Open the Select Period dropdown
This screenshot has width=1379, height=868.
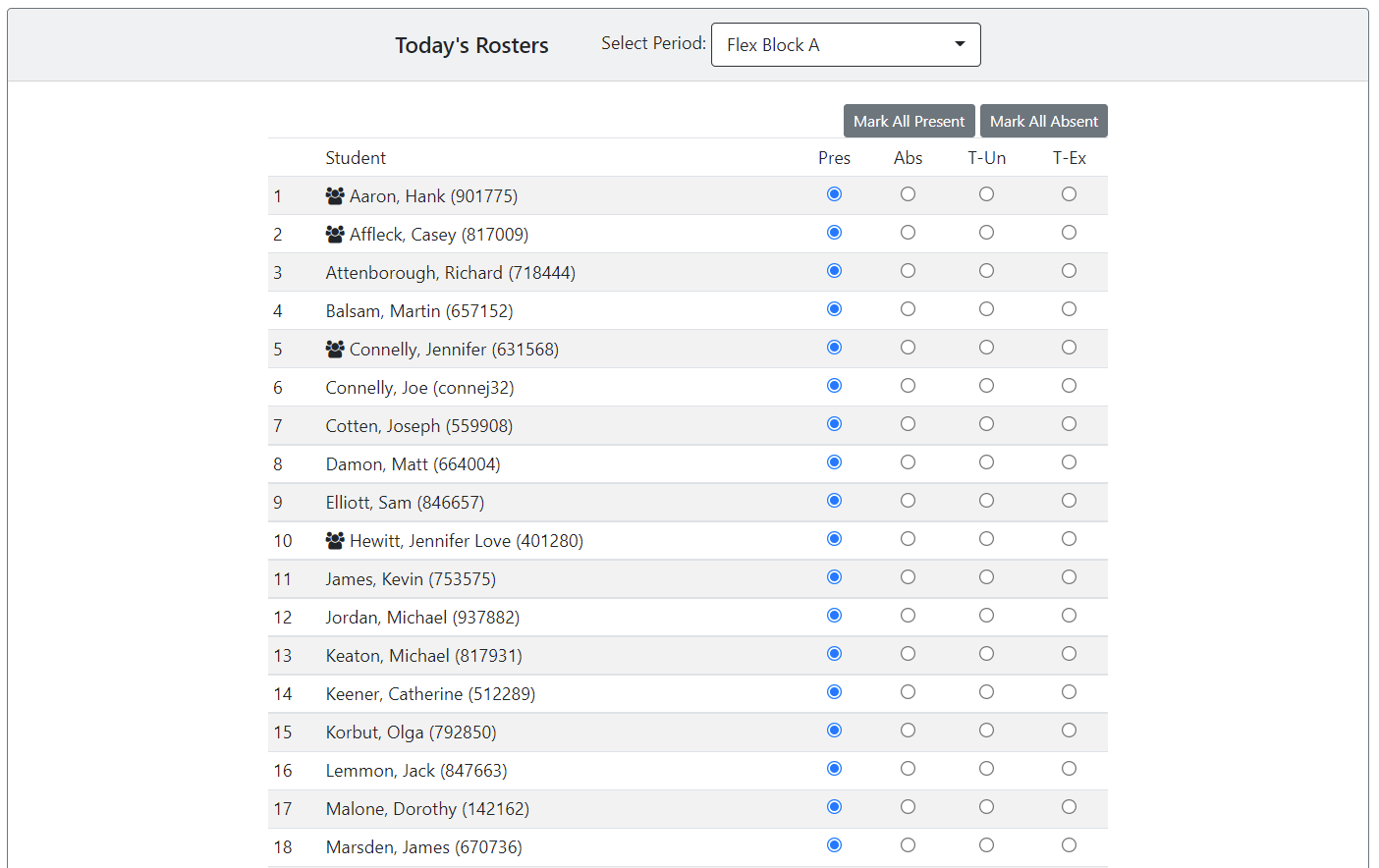tap(846, 44)
